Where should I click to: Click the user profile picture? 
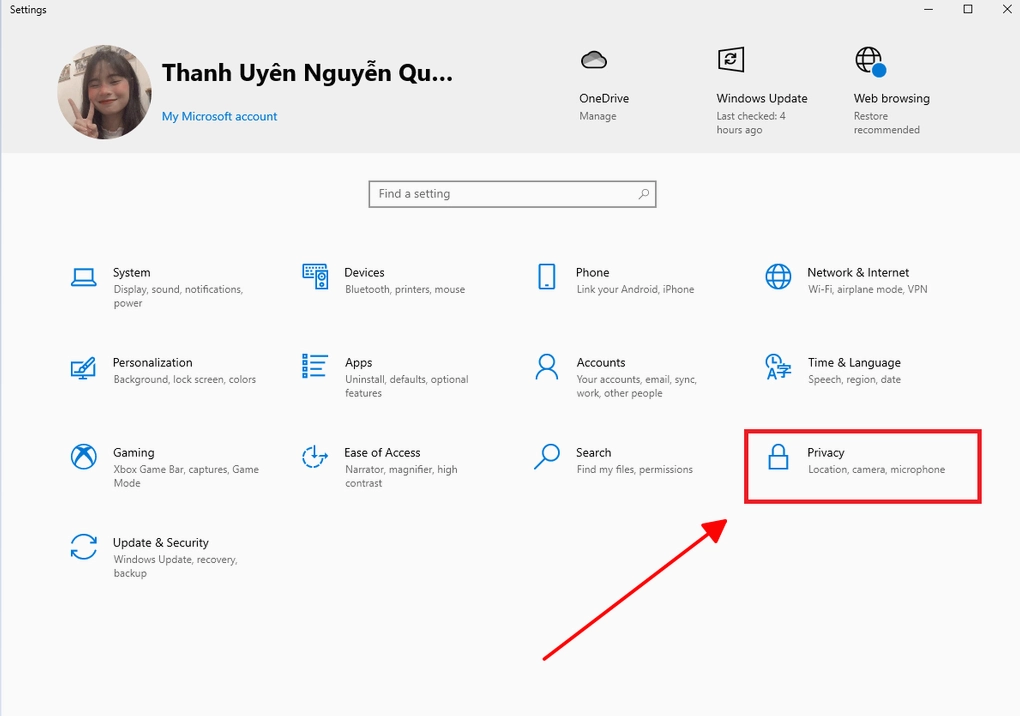tap(105, 92)
